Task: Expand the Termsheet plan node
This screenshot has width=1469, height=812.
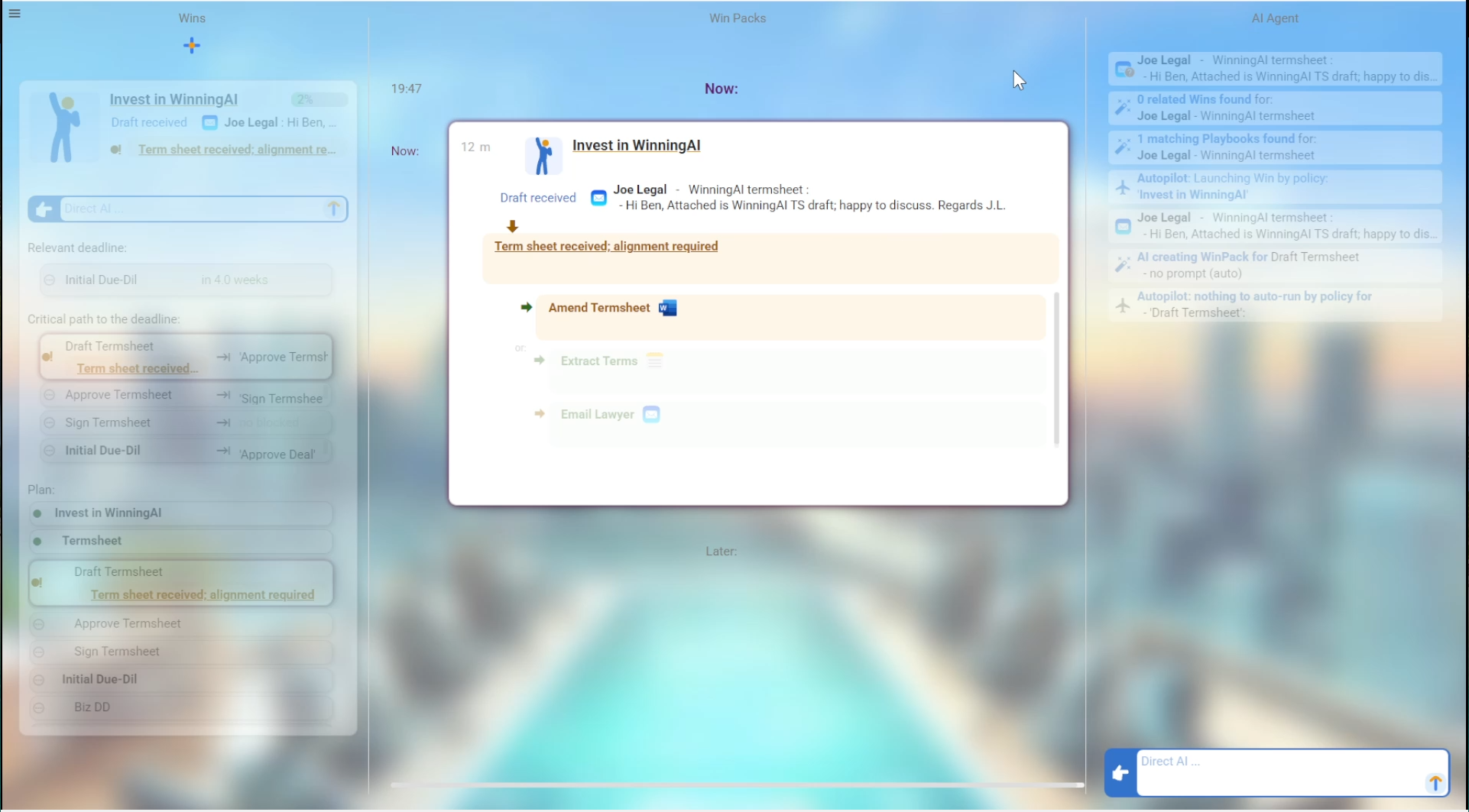Action: tap(37, 541)
